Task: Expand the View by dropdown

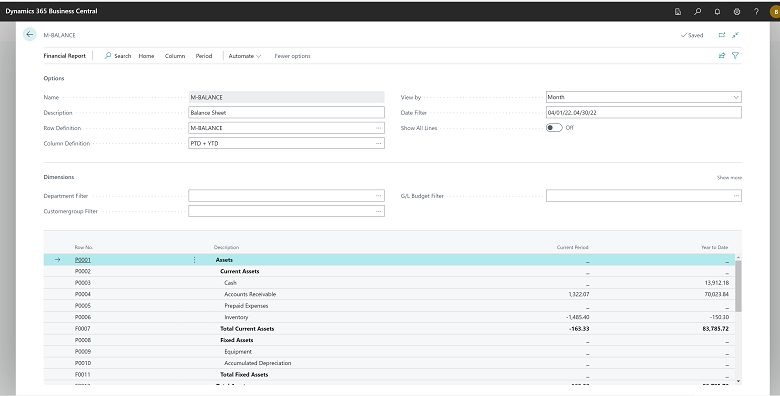Action: click(x=736, y=97)
